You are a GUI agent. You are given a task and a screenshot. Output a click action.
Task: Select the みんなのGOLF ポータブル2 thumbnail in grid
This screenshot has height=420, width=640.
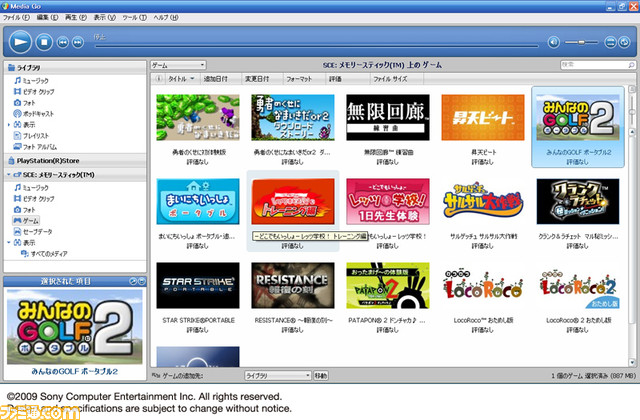click(578, 118)
